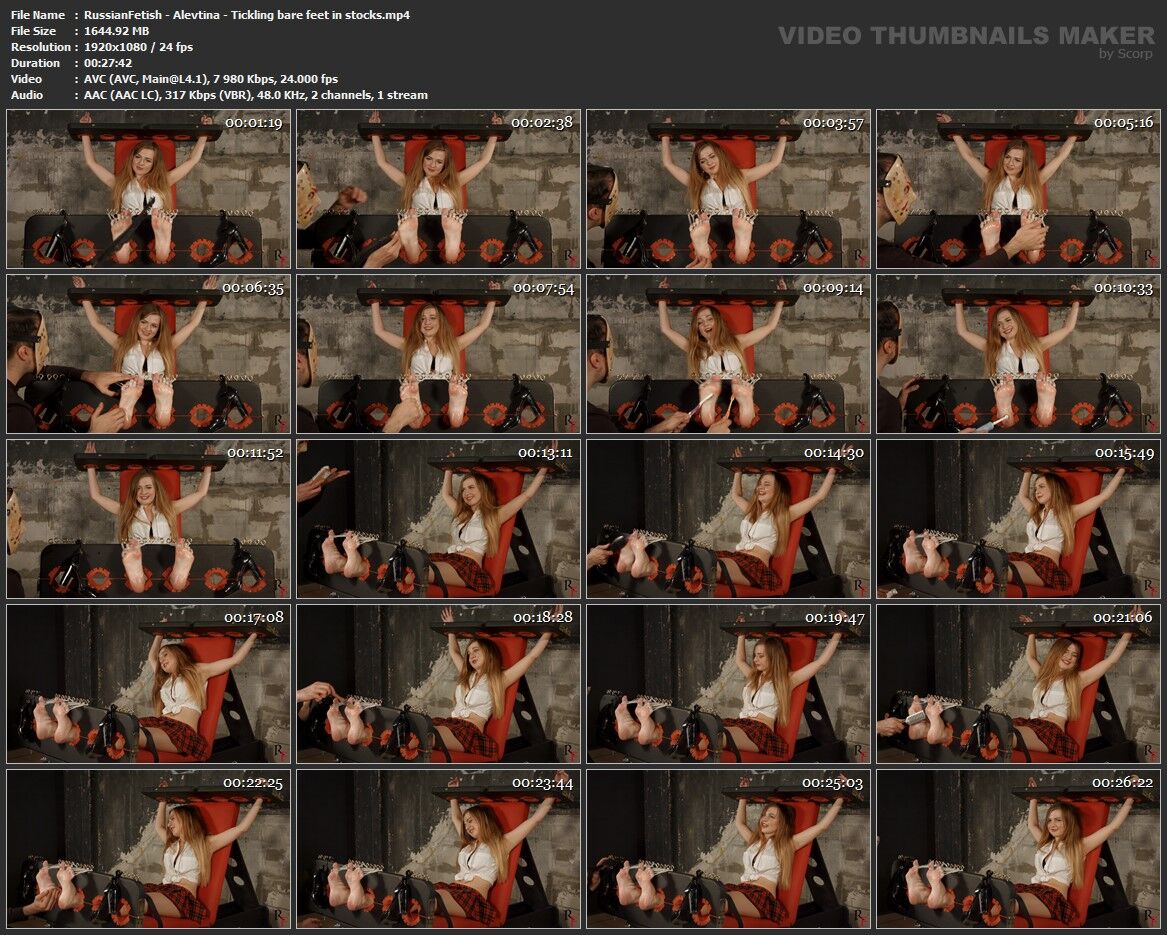The width and height of the screenshot is (1167, 935).
Task: Select the frame at 00:02:38
Action: 438,189
